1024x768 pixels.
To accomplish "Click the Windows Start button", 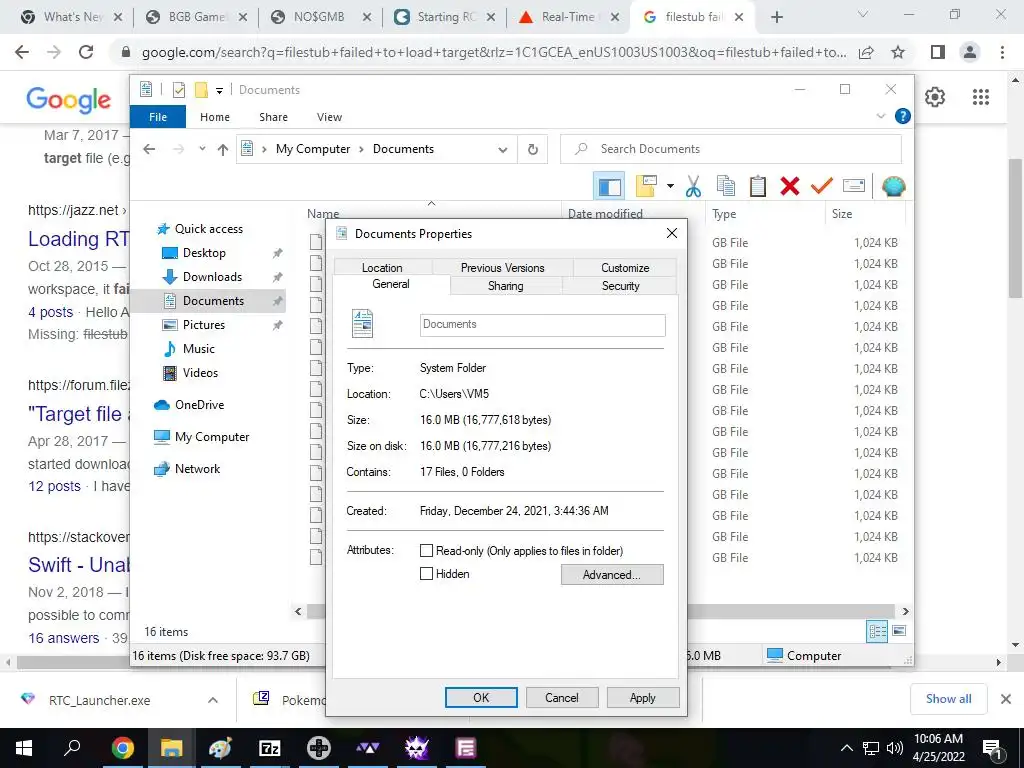I will [x=24, y=748].
